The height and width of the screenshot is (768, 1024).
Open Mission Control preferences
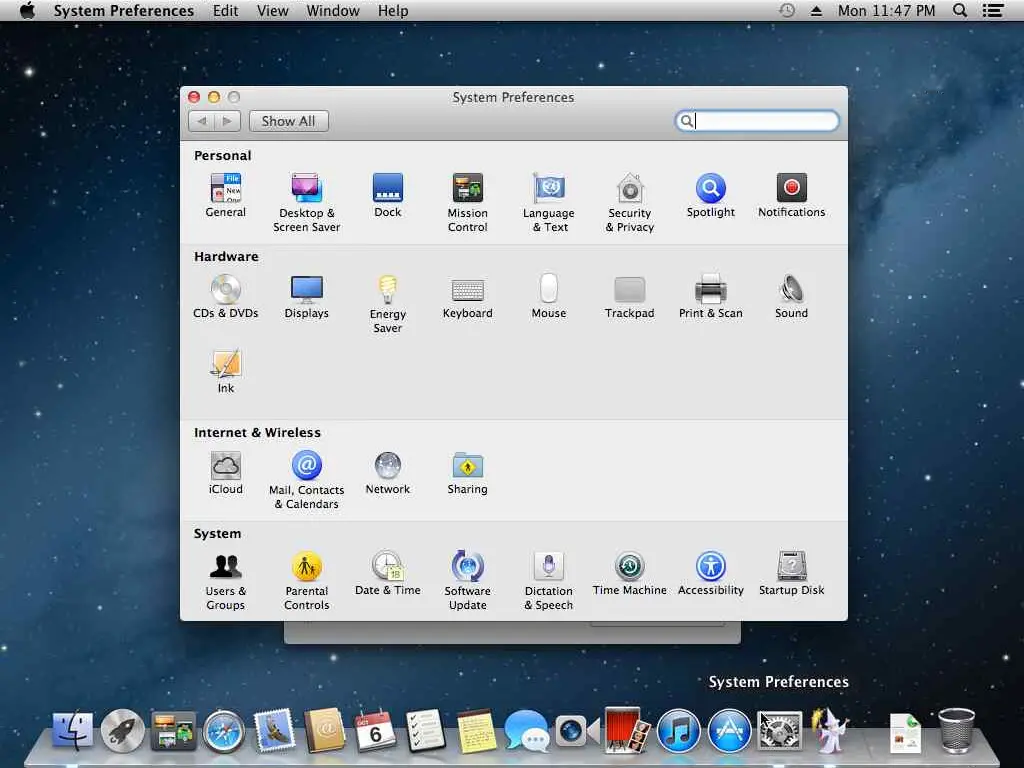point(468,202)
